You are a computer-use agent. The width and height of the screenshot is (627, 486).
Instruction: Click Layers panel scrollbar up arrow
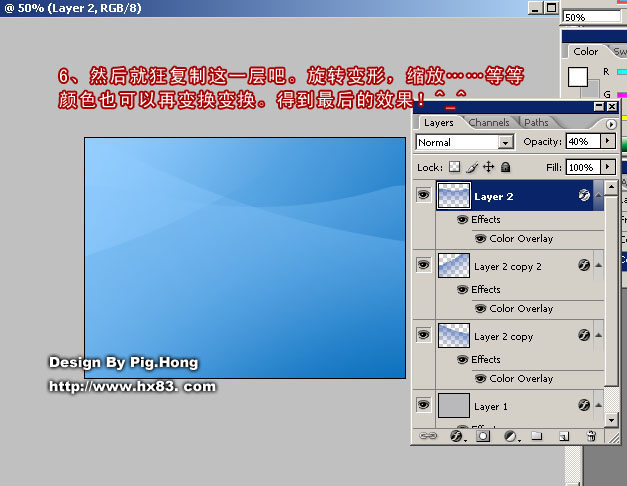point(611,187)
